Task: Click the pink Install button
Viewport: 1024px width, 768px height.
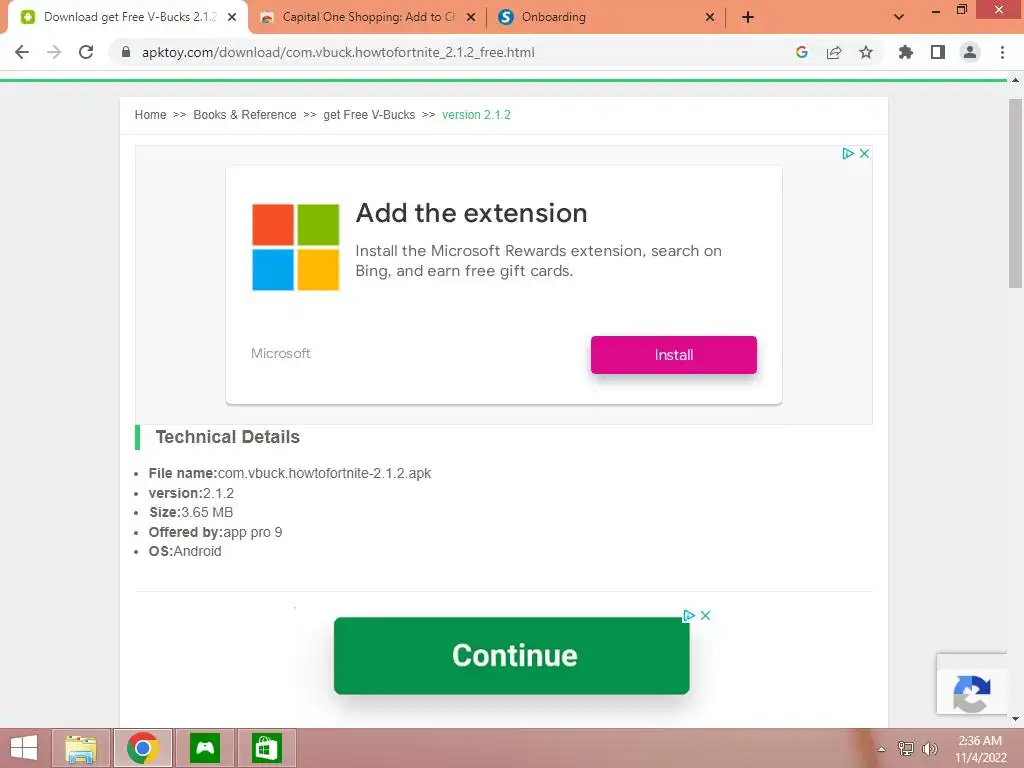Action: (673, 355)
